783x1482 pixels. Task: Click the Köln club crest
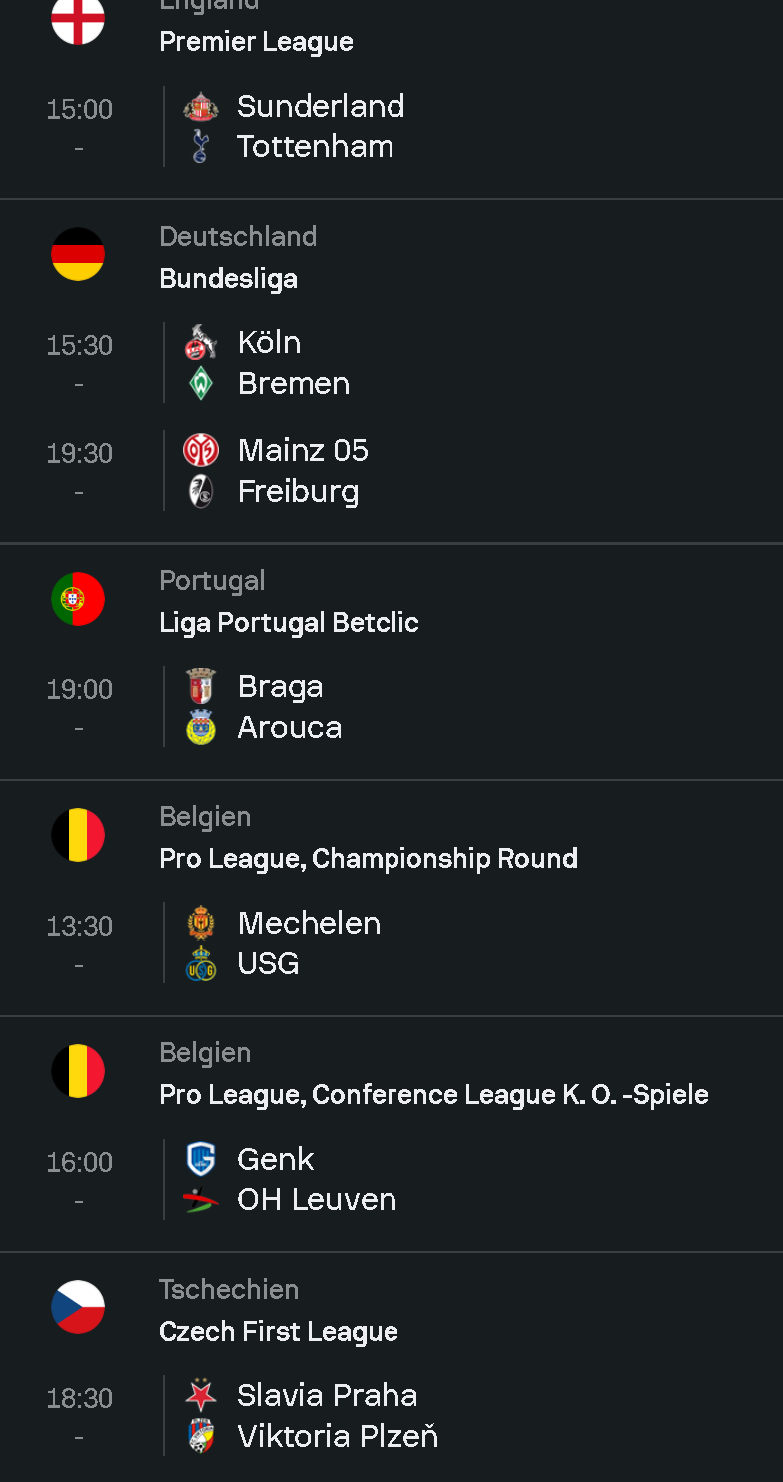pos(201,343)
